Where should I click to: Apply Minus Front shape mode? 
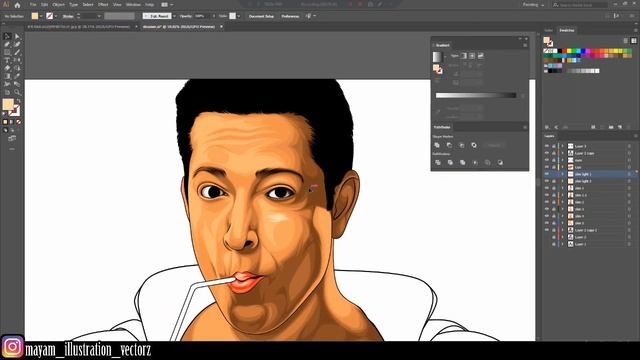point(449,145)
